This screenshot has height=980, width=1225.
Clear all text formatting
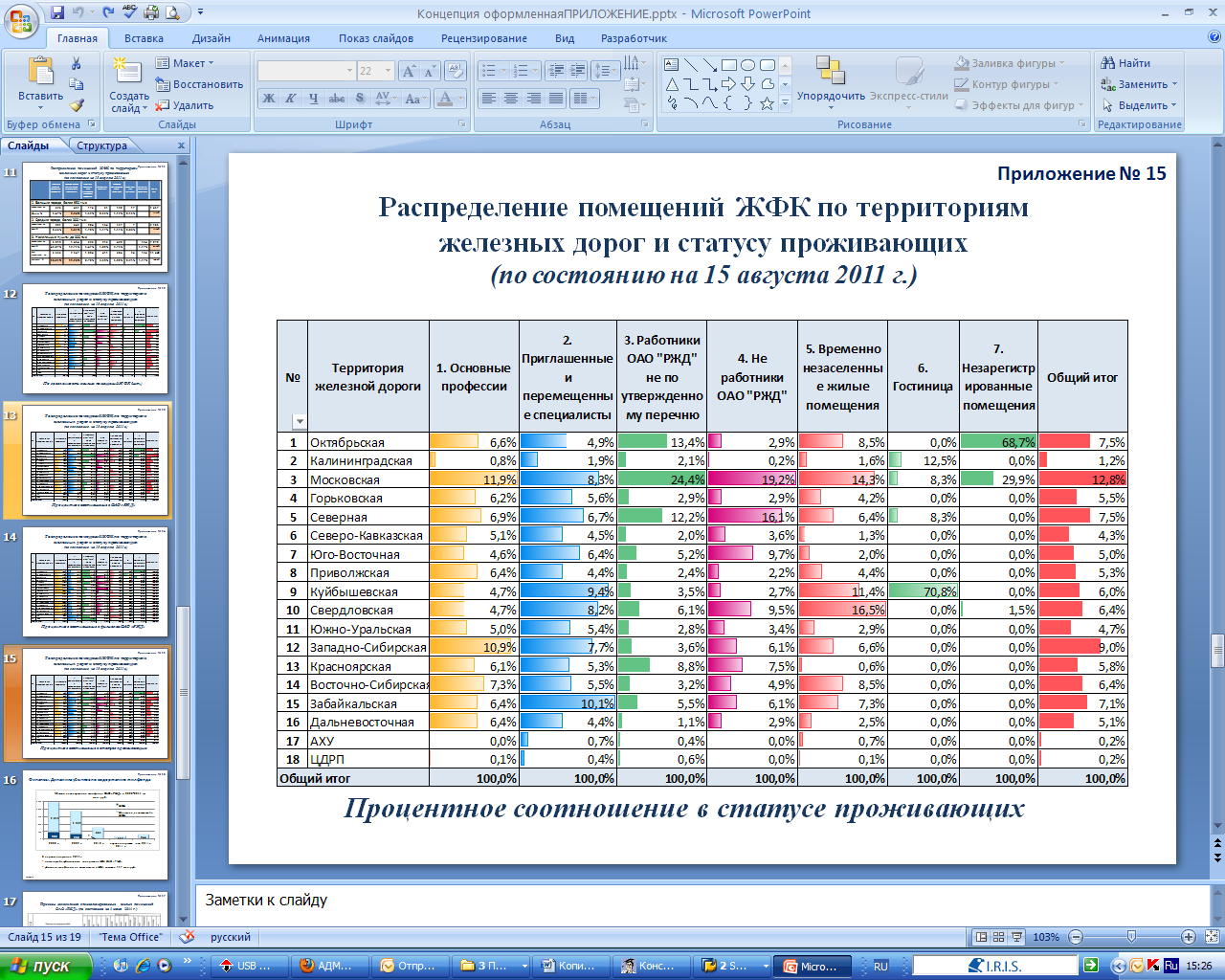(x=456, y=71)
